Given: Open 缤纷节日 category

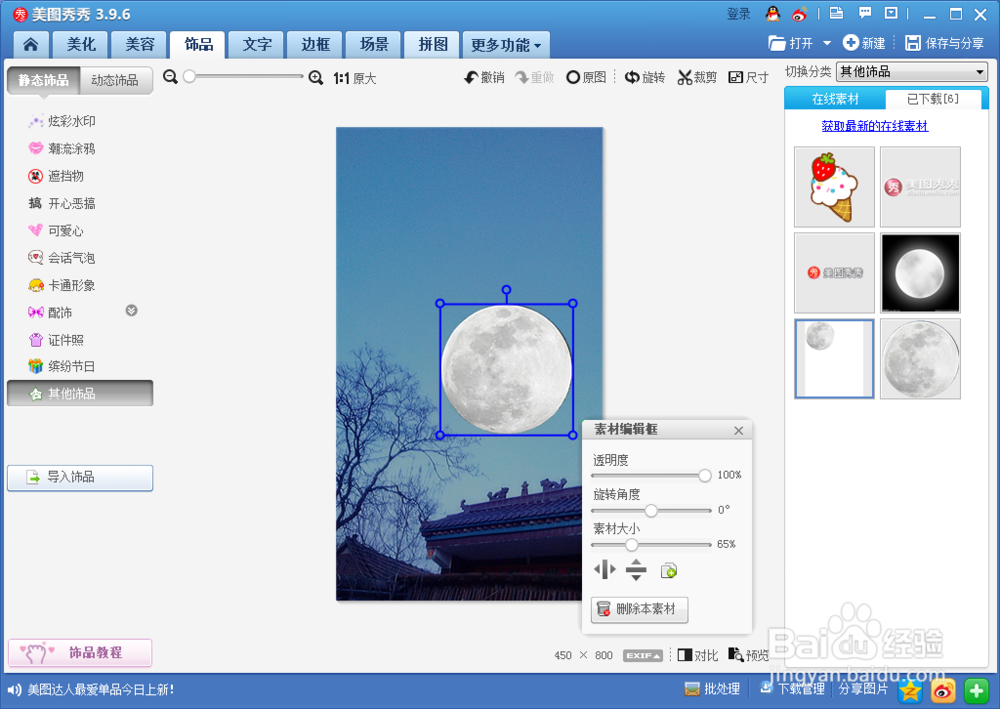Looking at the screenshot, I should point(62,367).
